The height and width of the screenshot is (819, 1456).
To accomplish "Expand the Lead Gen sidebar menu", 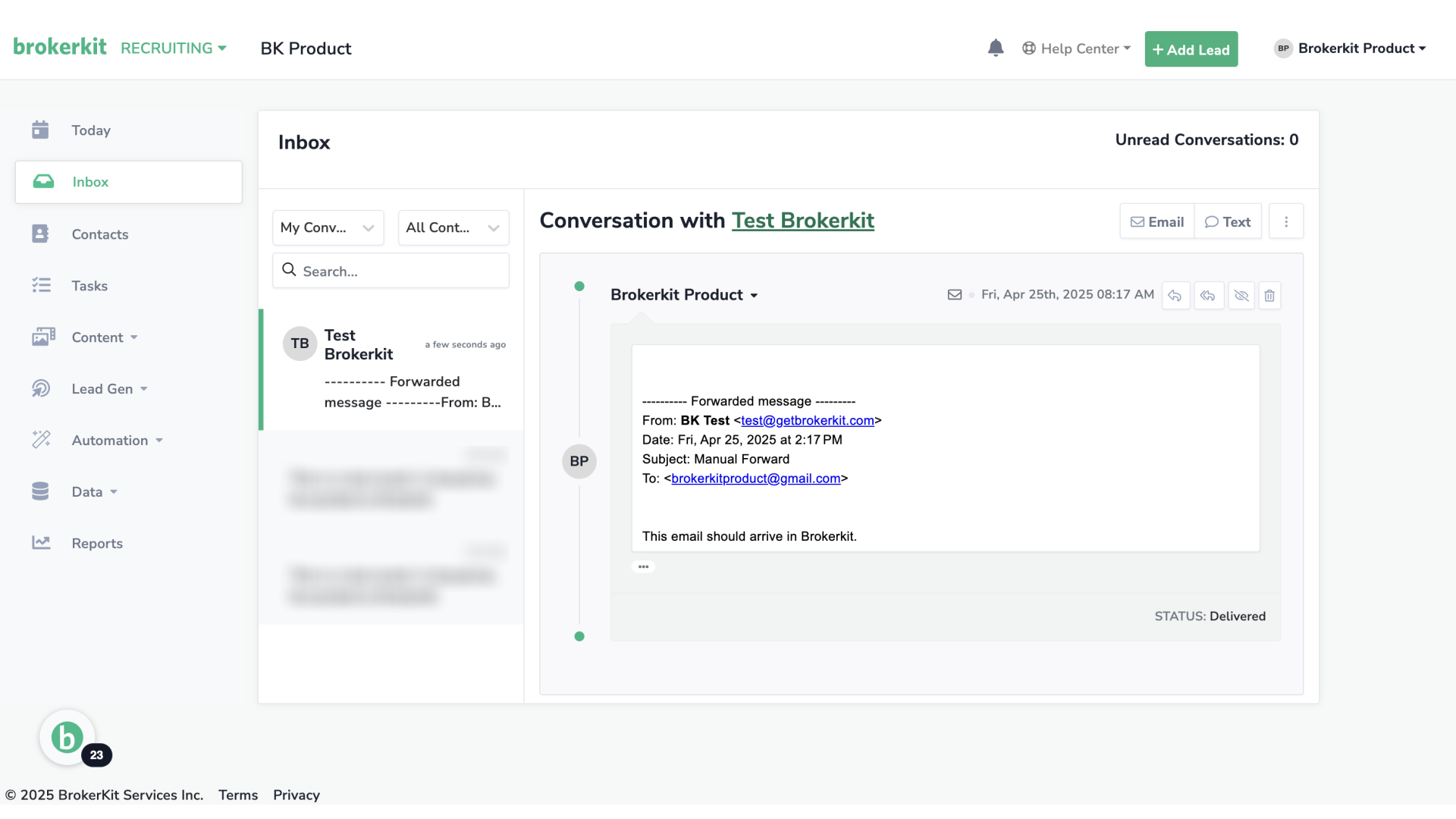I will [109, 389].
